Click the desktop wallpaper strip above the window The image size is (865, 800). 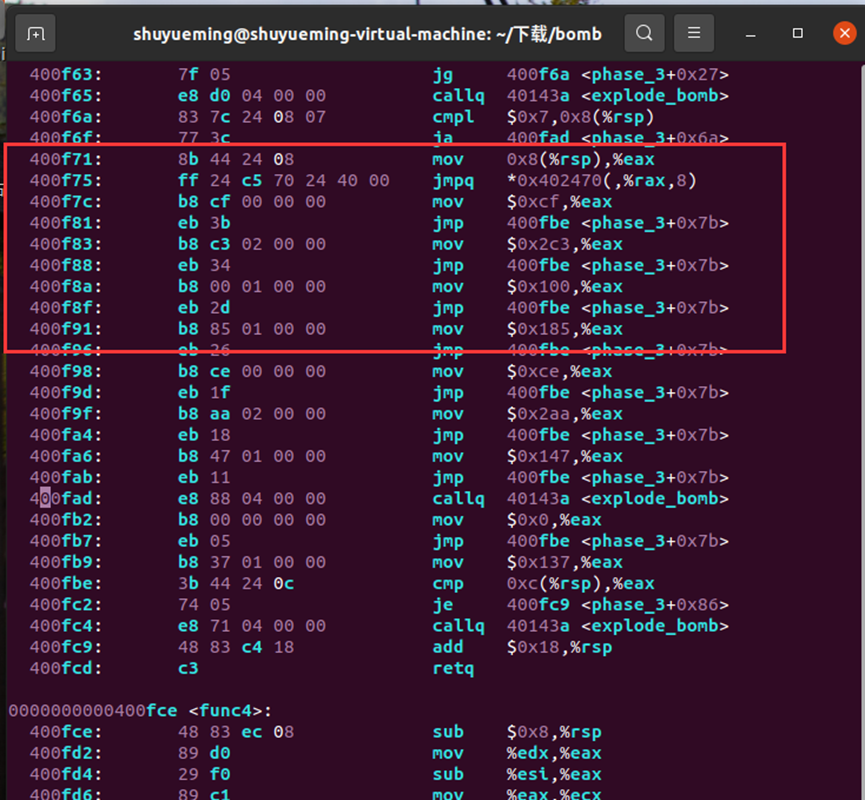[432, 4]
